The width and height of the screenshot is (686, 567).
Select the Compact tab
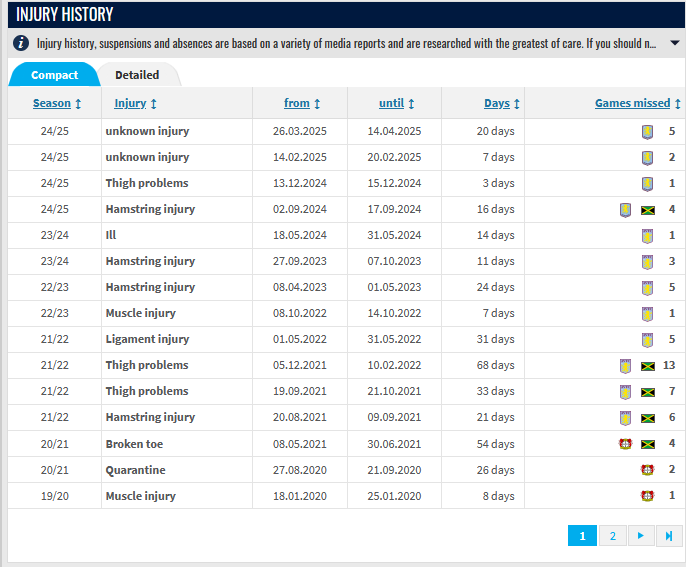[55, 75]
